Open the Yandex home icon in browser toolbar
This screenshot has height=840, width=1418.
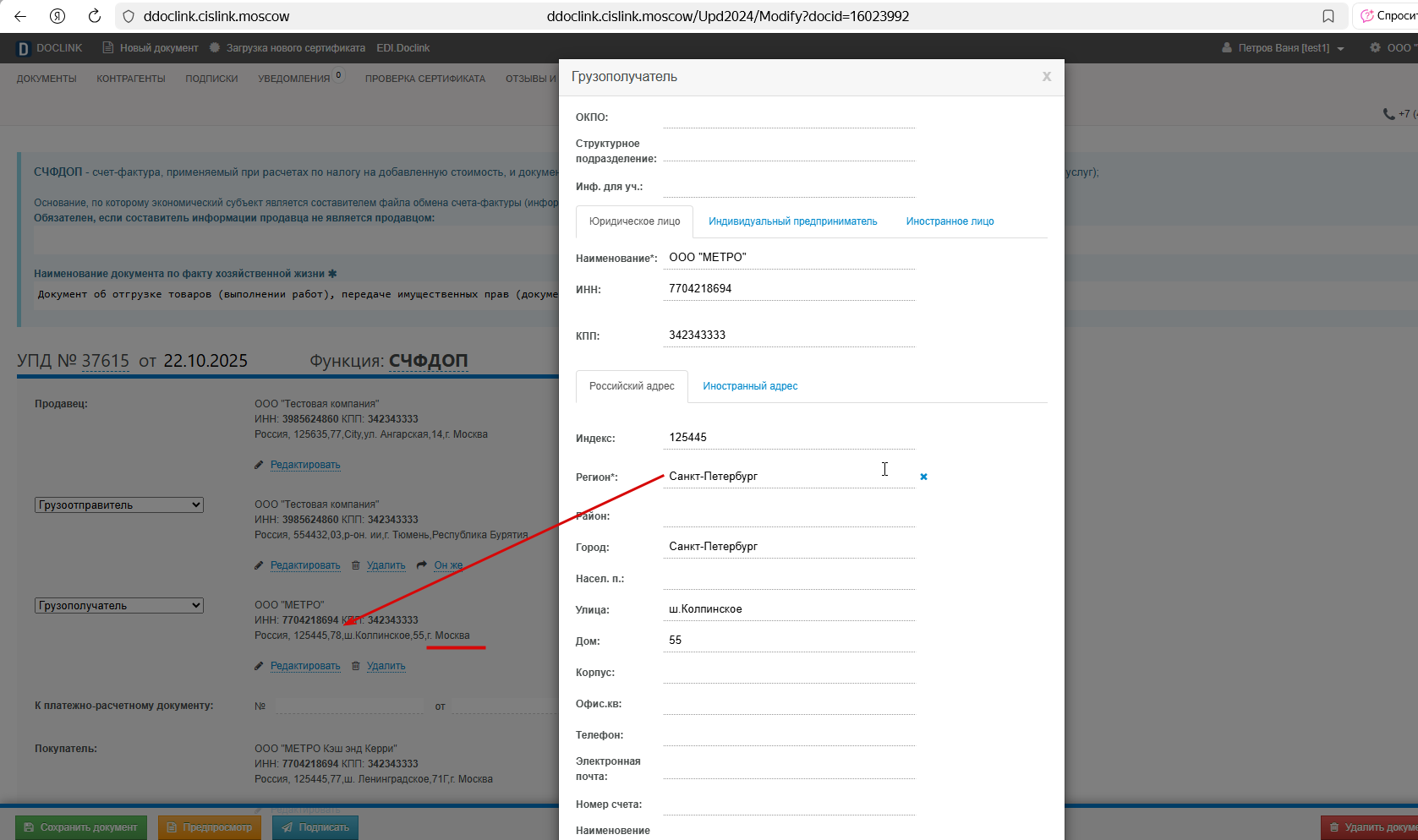pyautogui.click(x=57, y=16)
